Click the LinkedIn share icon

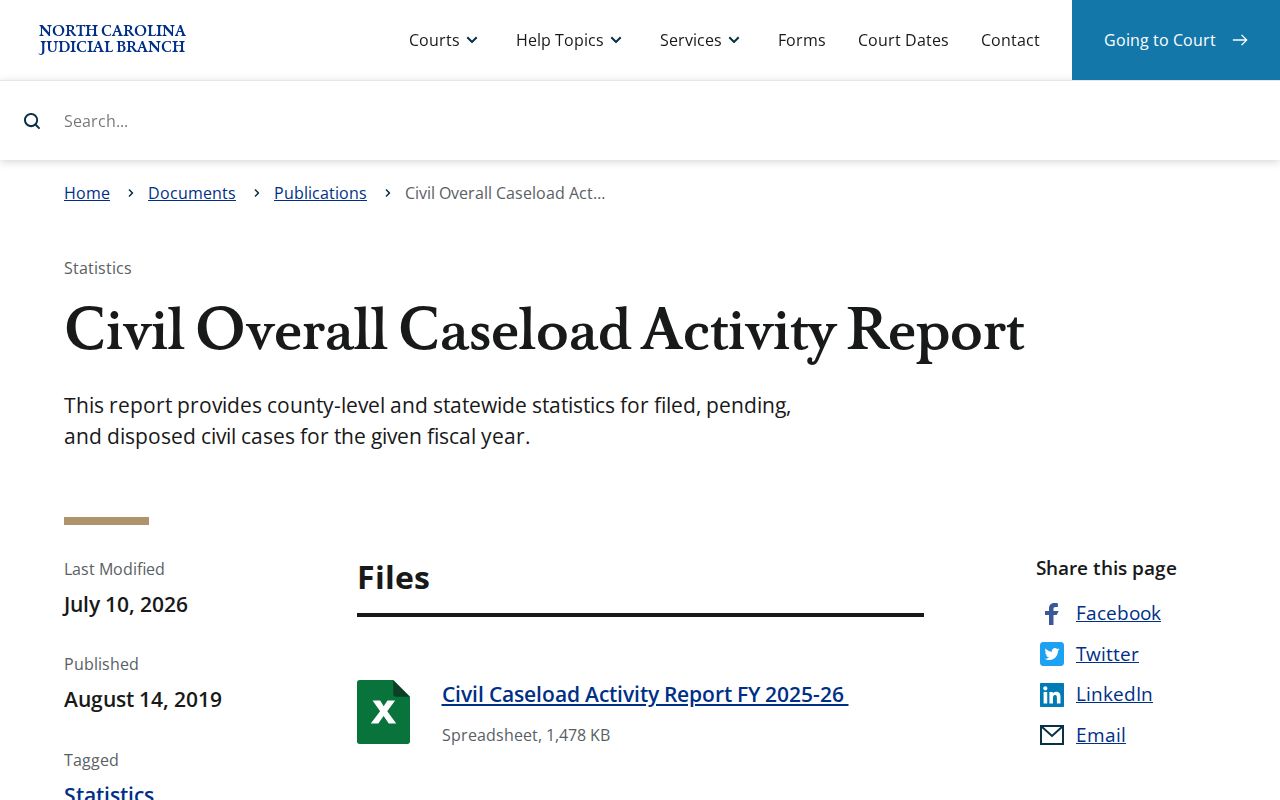tap(1051, 694)
